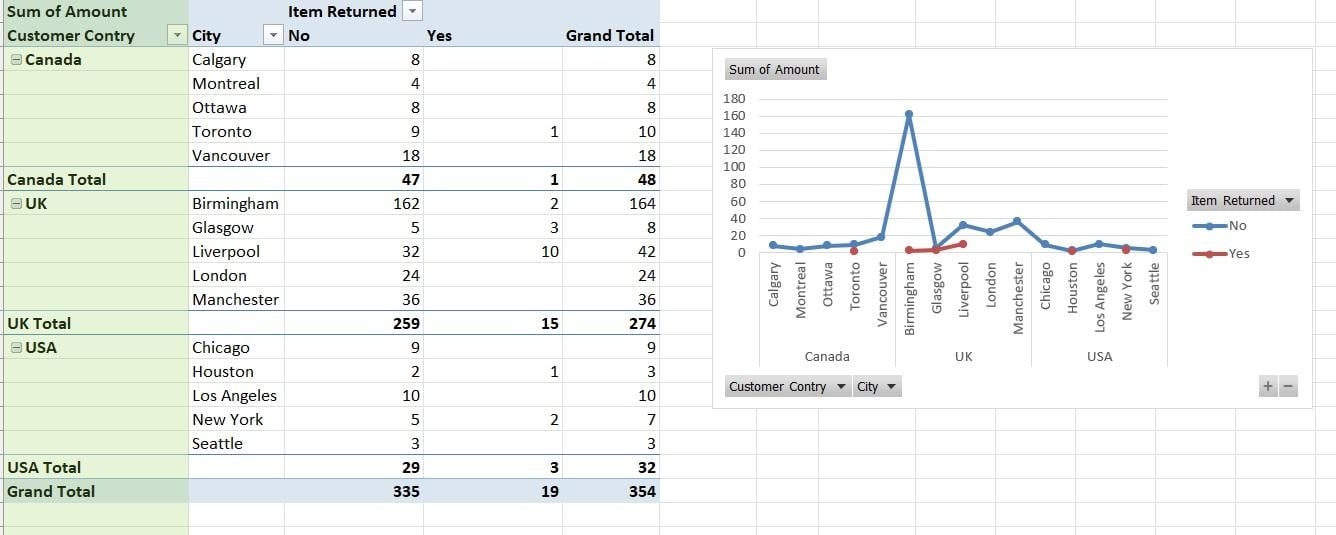Select the Grand Total Yes value 19
This screenshot has width=1336, height=535.
(493, 492)
